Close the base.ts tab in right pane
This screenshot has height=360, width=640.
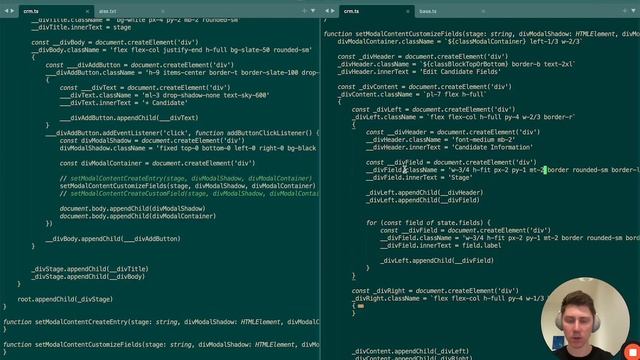483,11
